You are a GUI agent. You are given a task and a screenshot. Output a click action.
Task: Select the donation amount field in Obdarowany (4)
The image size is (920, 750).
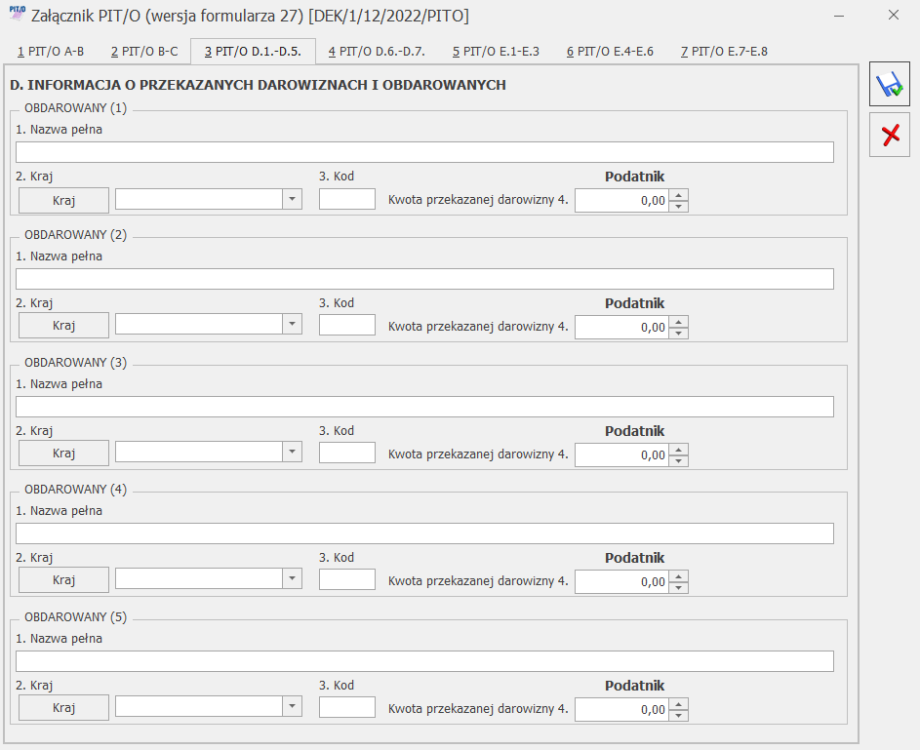point(622,582)
